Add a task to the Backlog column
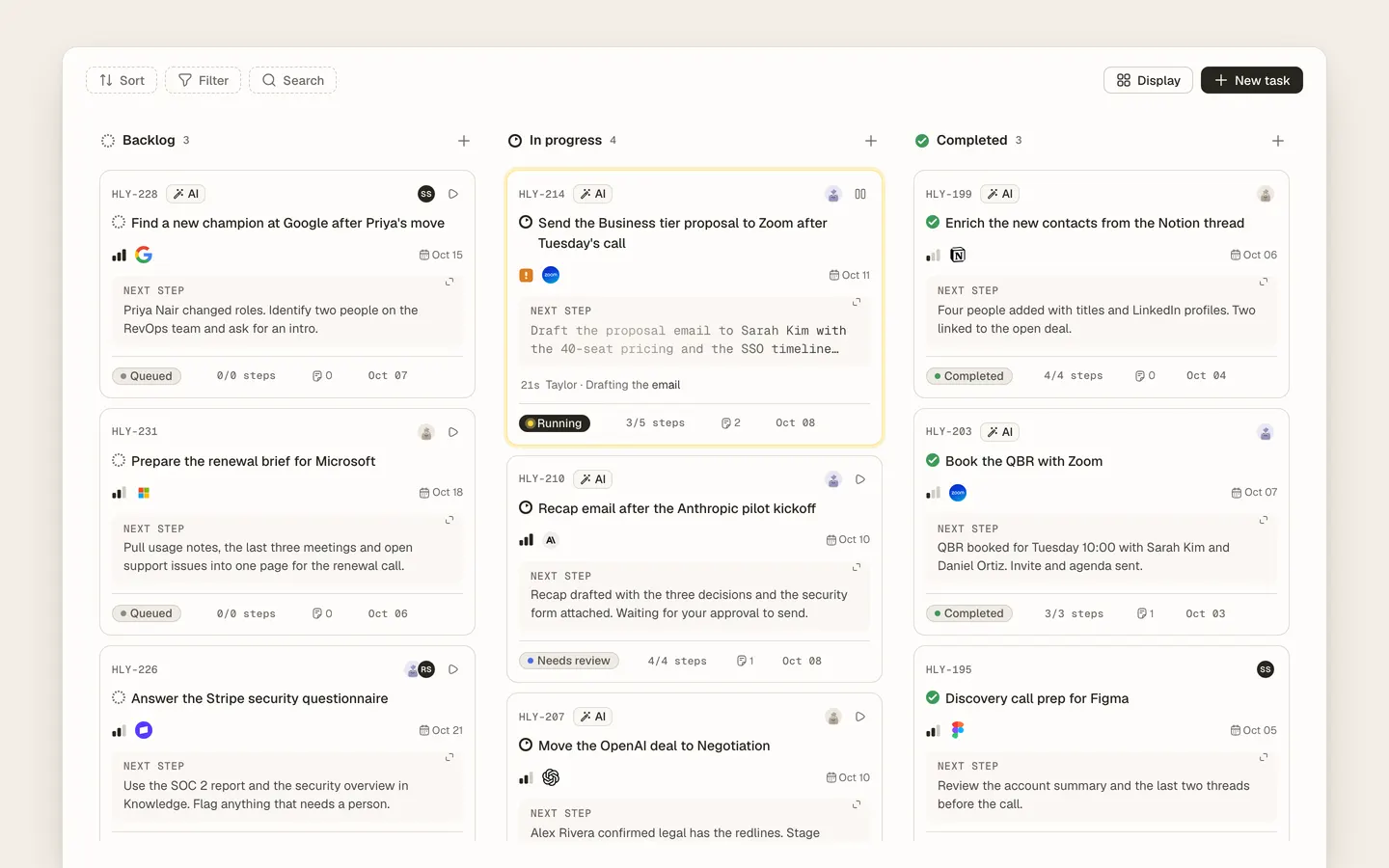This screenshot has width=1389, height=868. [x=464, y=141]
